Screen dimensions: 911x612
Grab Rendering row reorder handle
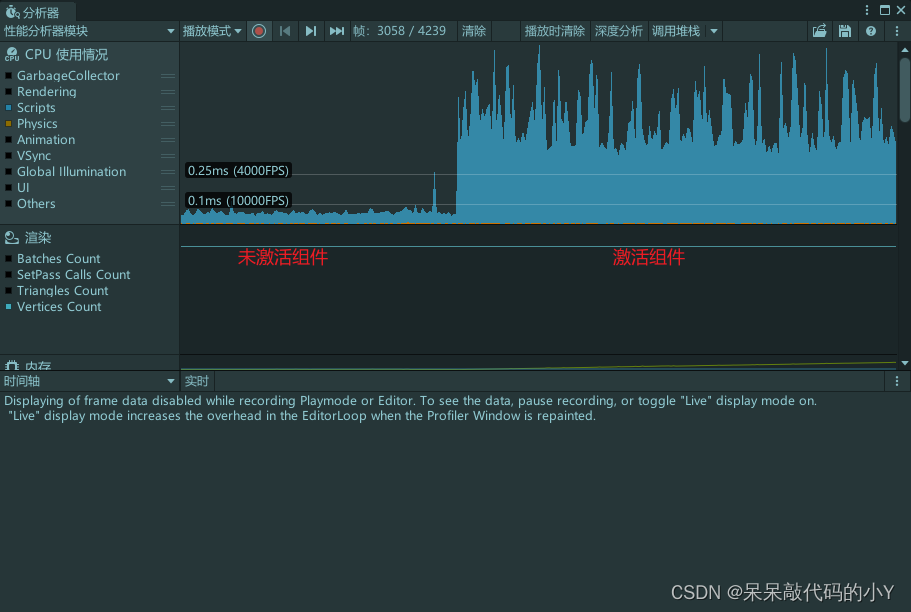[x=168, y=92]
